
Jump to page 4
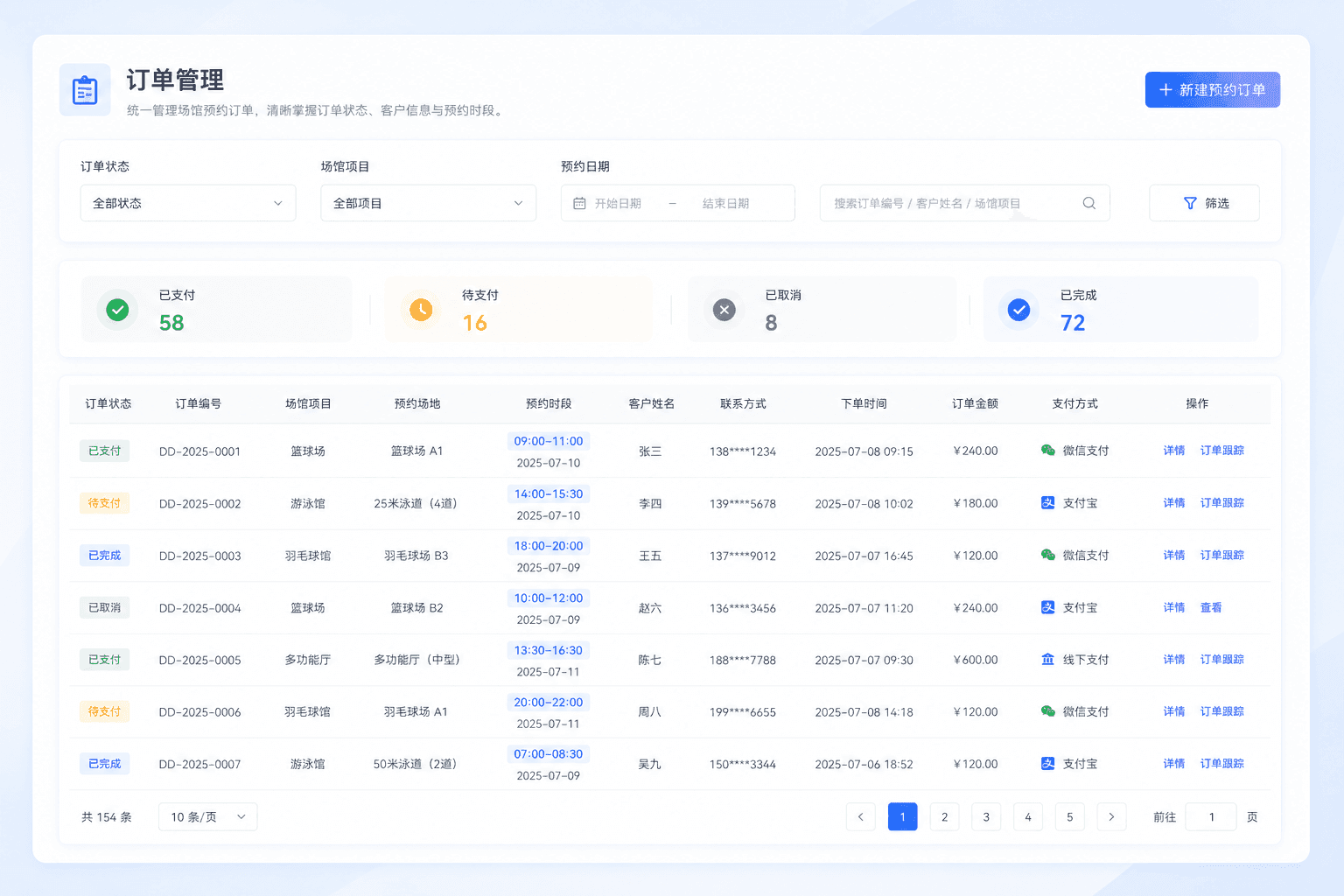click(1028, 816)
